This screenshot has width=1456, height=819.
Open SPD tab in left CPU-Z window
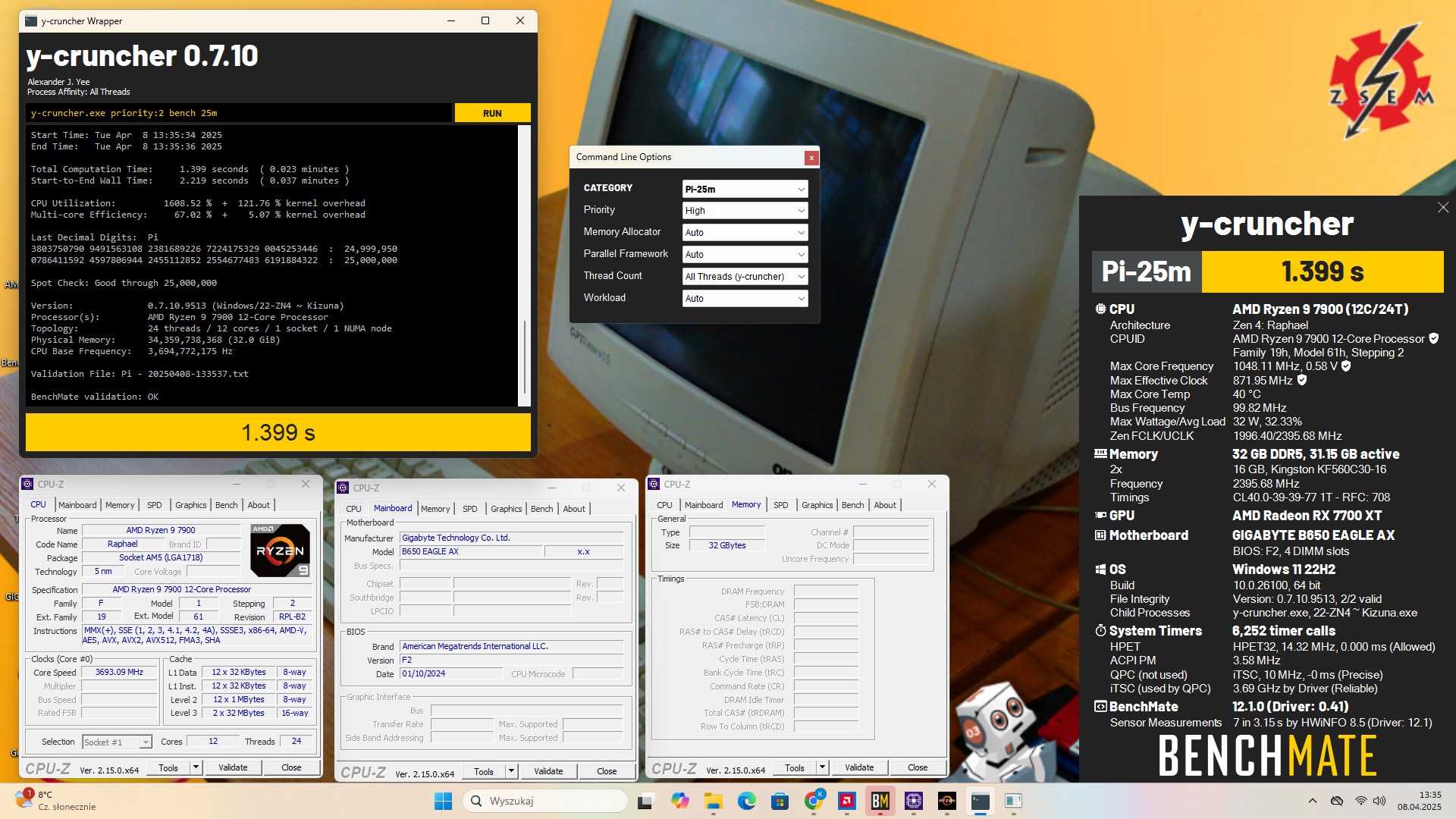pos(155,505)
